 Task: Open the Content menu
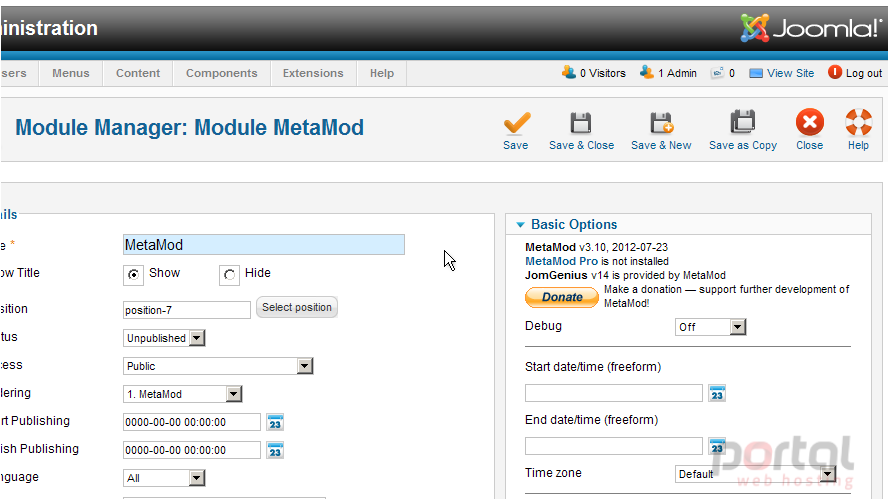(138, 73)
